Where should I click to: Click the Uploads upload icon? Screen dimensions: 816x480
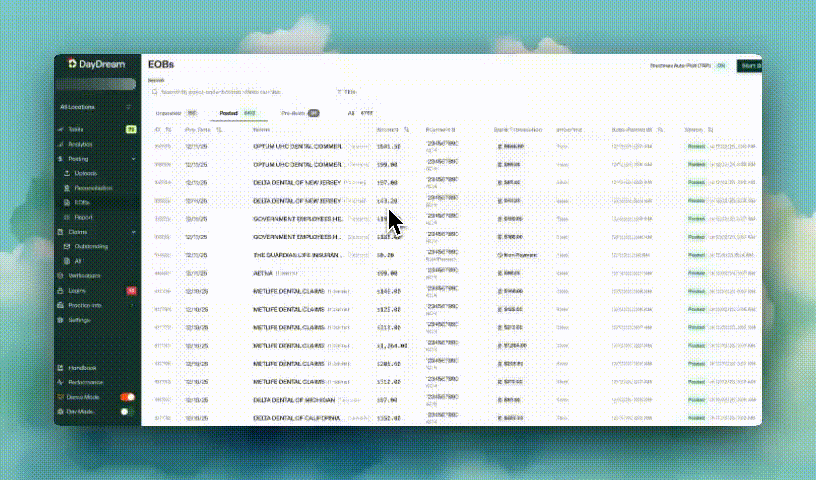tap(67, 173)
